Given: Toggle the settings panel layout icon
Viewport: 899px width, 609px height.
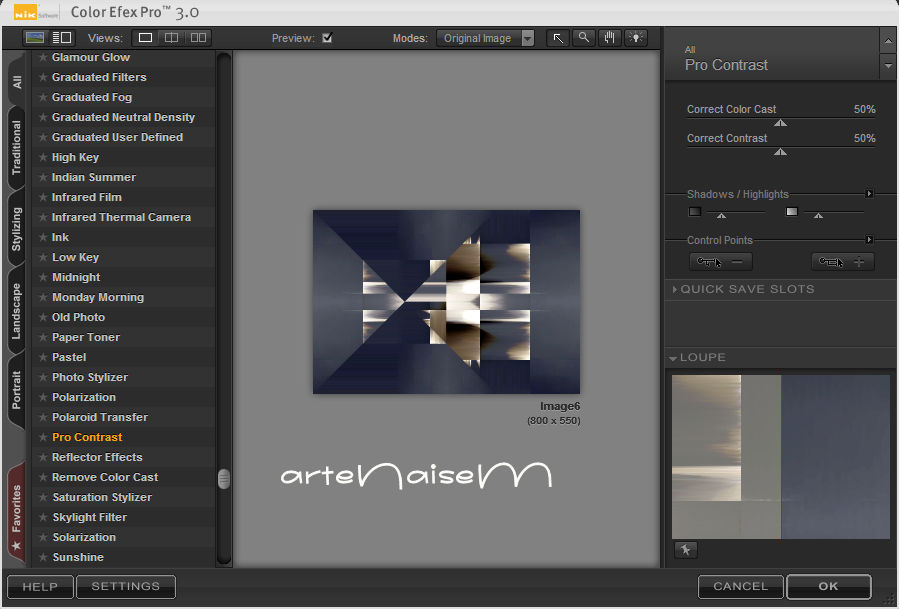Looking at the screenshot, I should coord(61,38).
